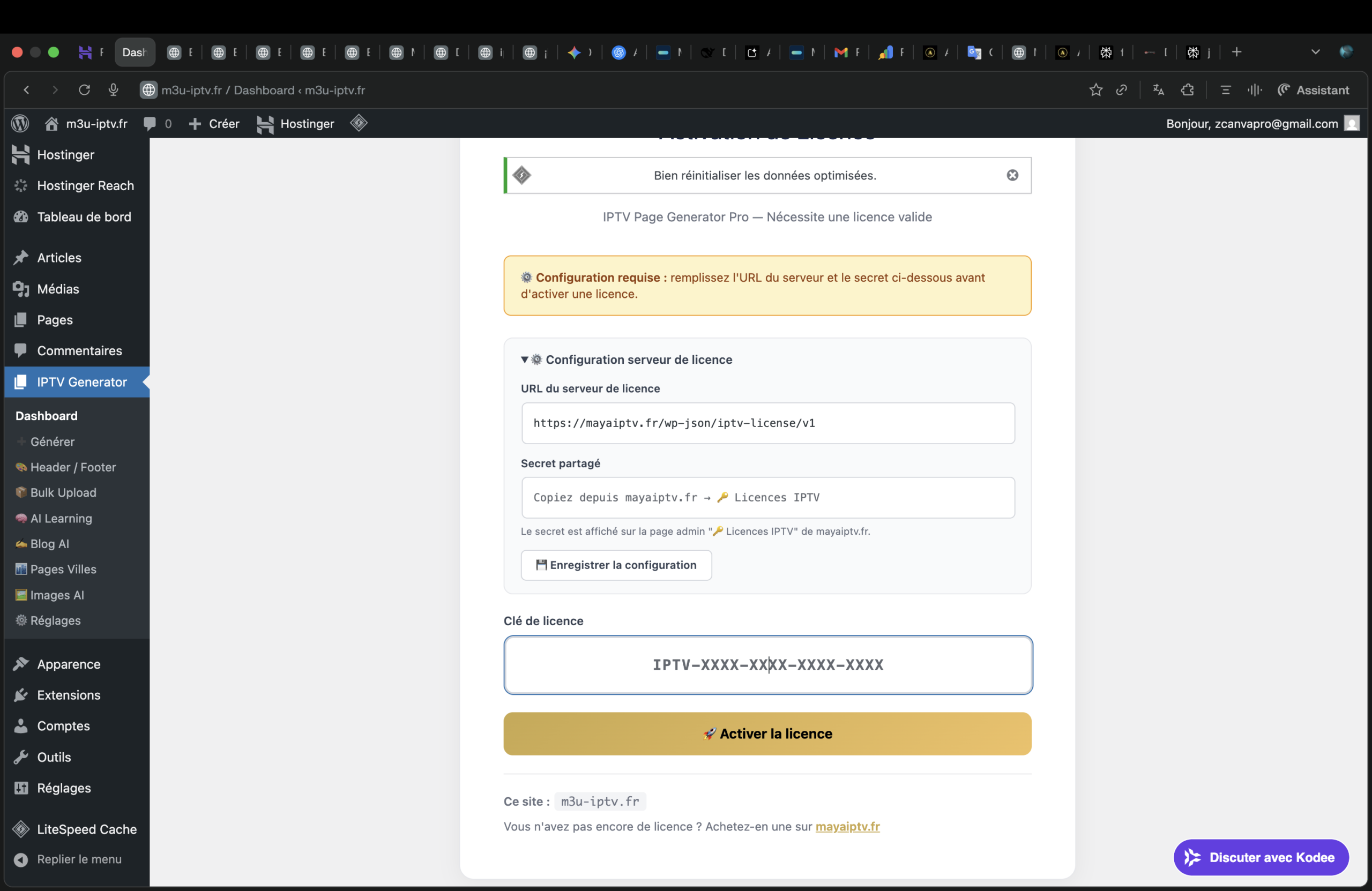The height and width of the screenshot is (891, 1372).
Task: Copy link using the chain icon
Action: [x=1121, y=90]
